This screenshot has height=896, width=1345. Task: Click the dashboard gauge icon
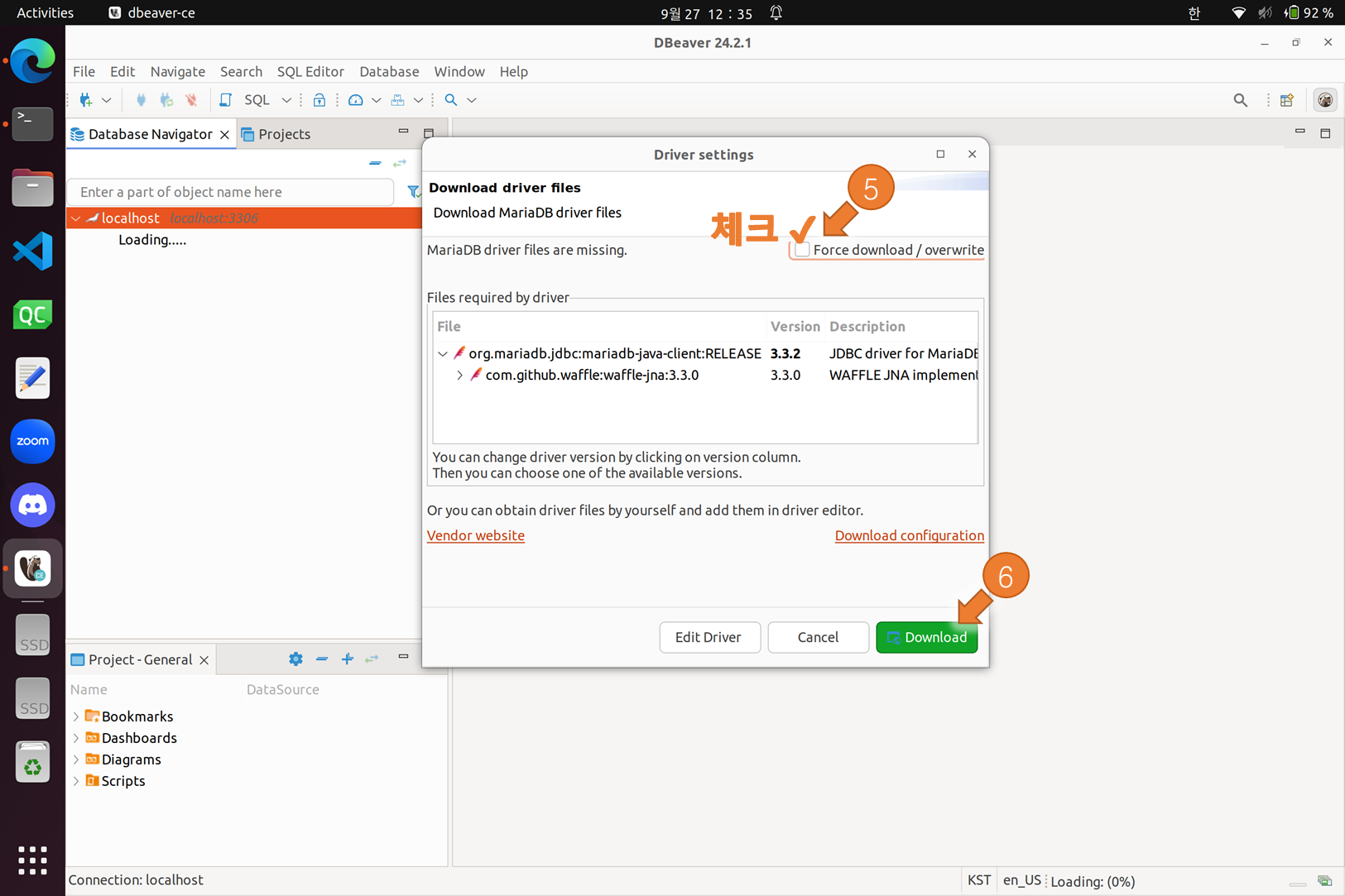355,100
